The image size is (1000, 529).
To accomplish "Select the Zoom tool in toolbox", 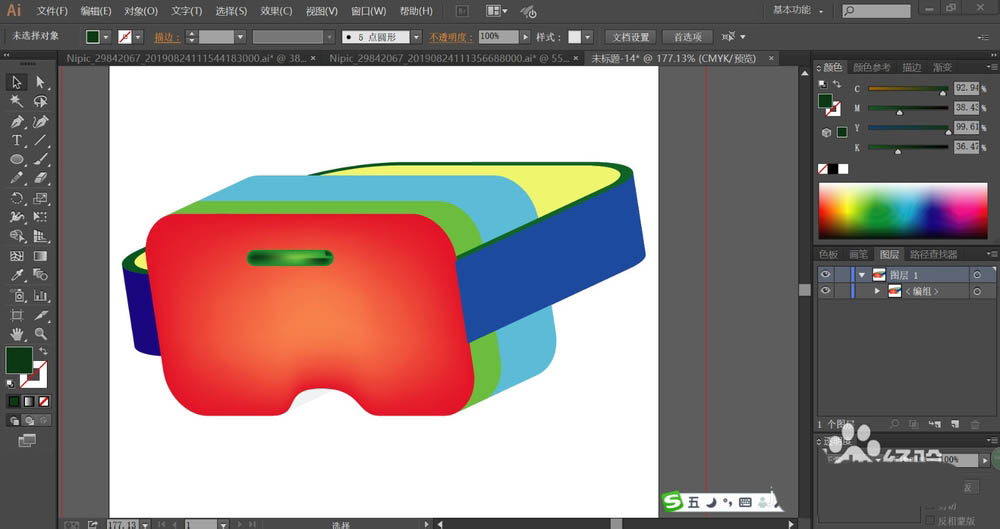I will point(41,334).
